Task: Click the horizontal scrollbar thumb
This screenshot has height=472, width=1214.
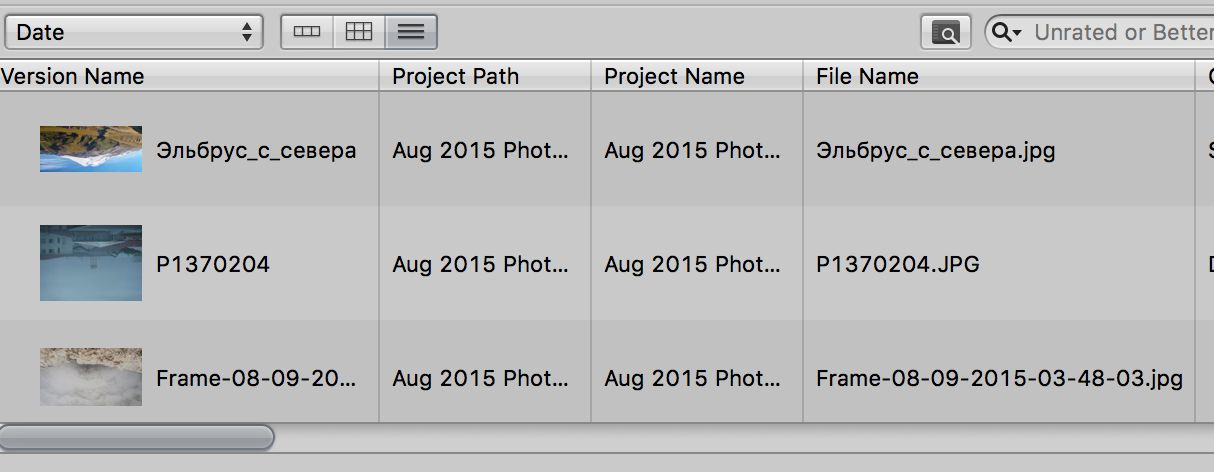Action: point(137,437)
